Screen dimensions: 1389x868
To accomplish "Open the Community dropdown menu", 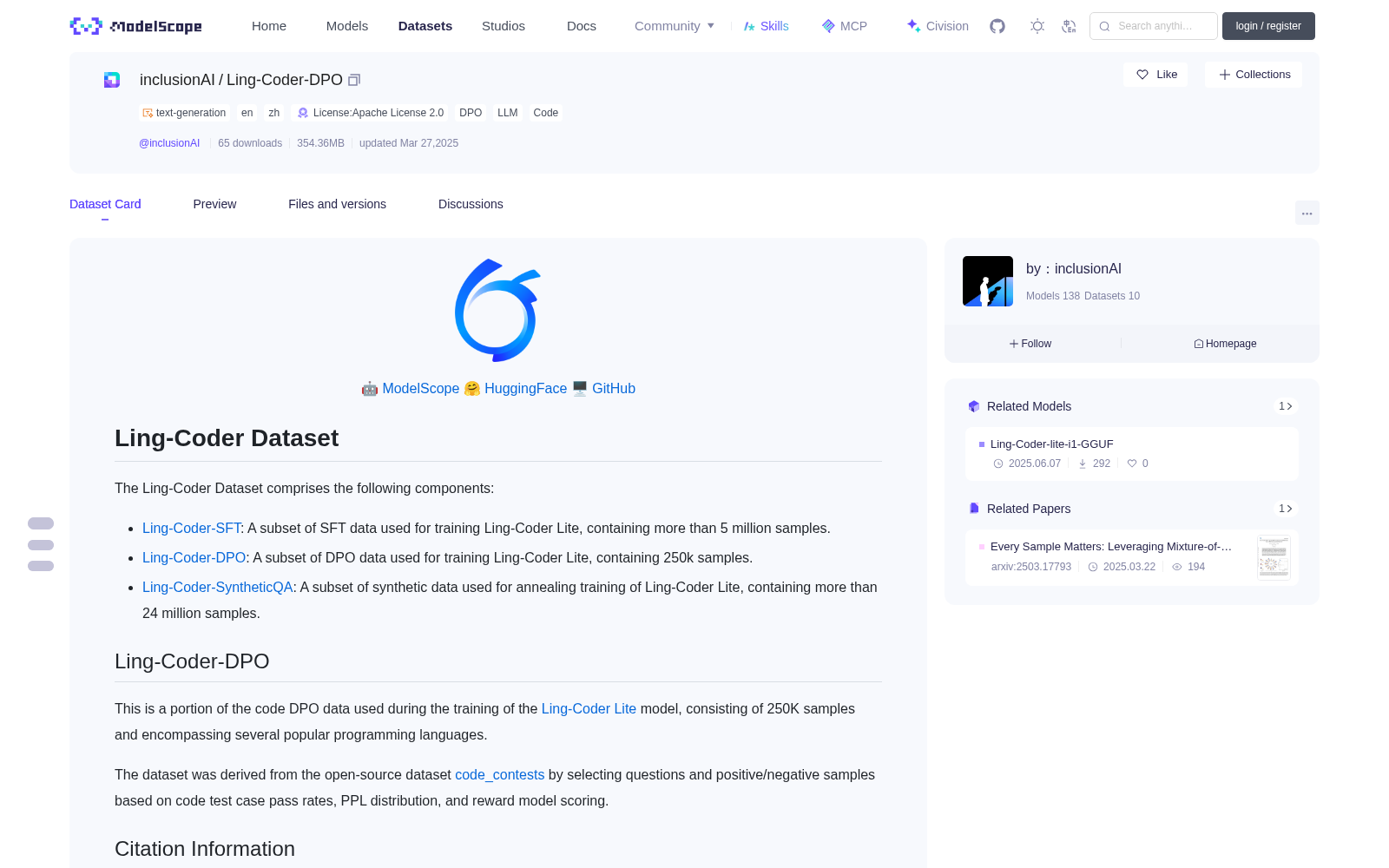I will pyautogui.click(x=675, y=26).
